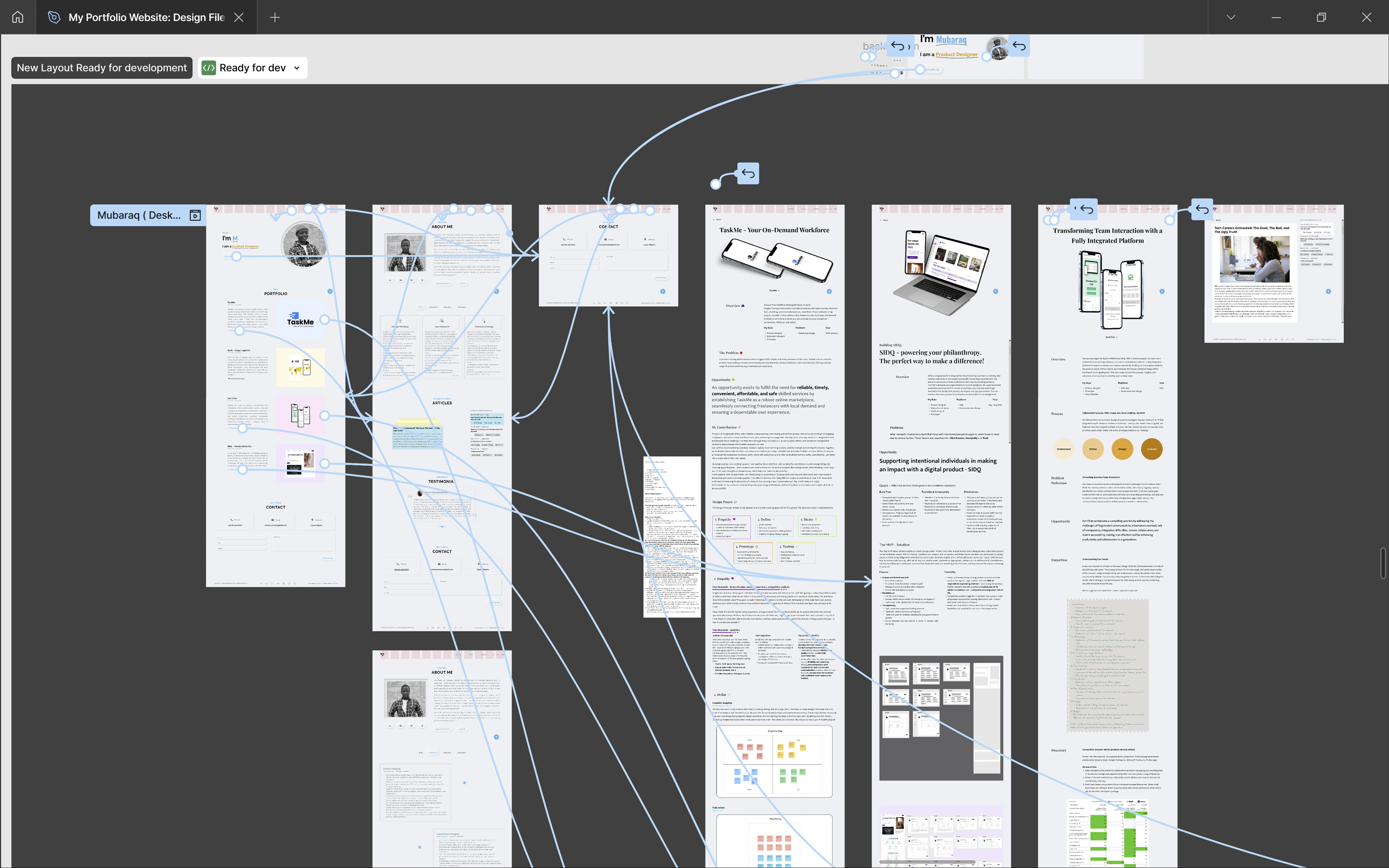This screenshot has width=1389, height=868.
Task: Switch to My Portfolio Website: Design File tab
Action: coord(146,17)
